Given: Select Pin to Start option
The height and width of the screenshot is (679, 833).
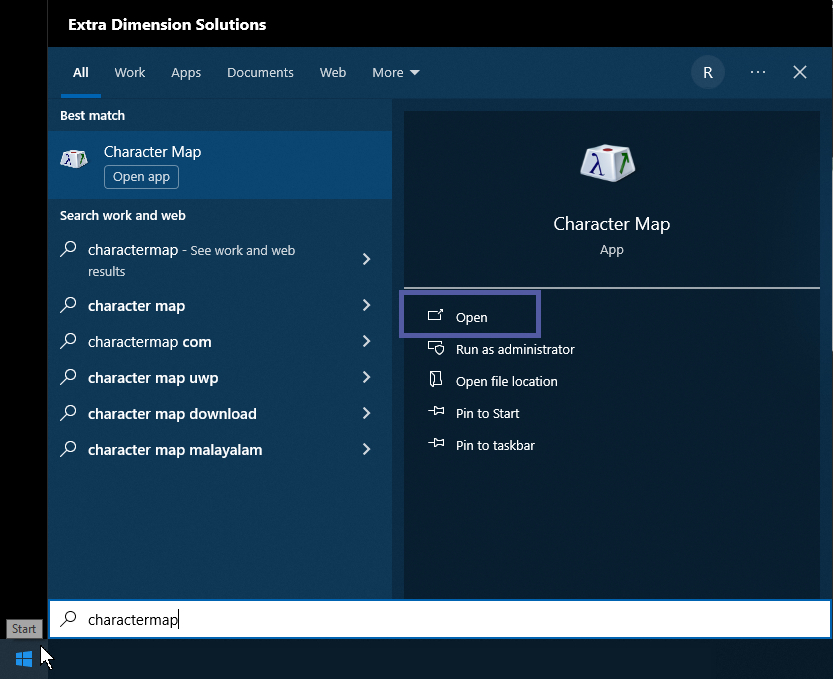Looking at the screenshot, I should click(487, 413).
